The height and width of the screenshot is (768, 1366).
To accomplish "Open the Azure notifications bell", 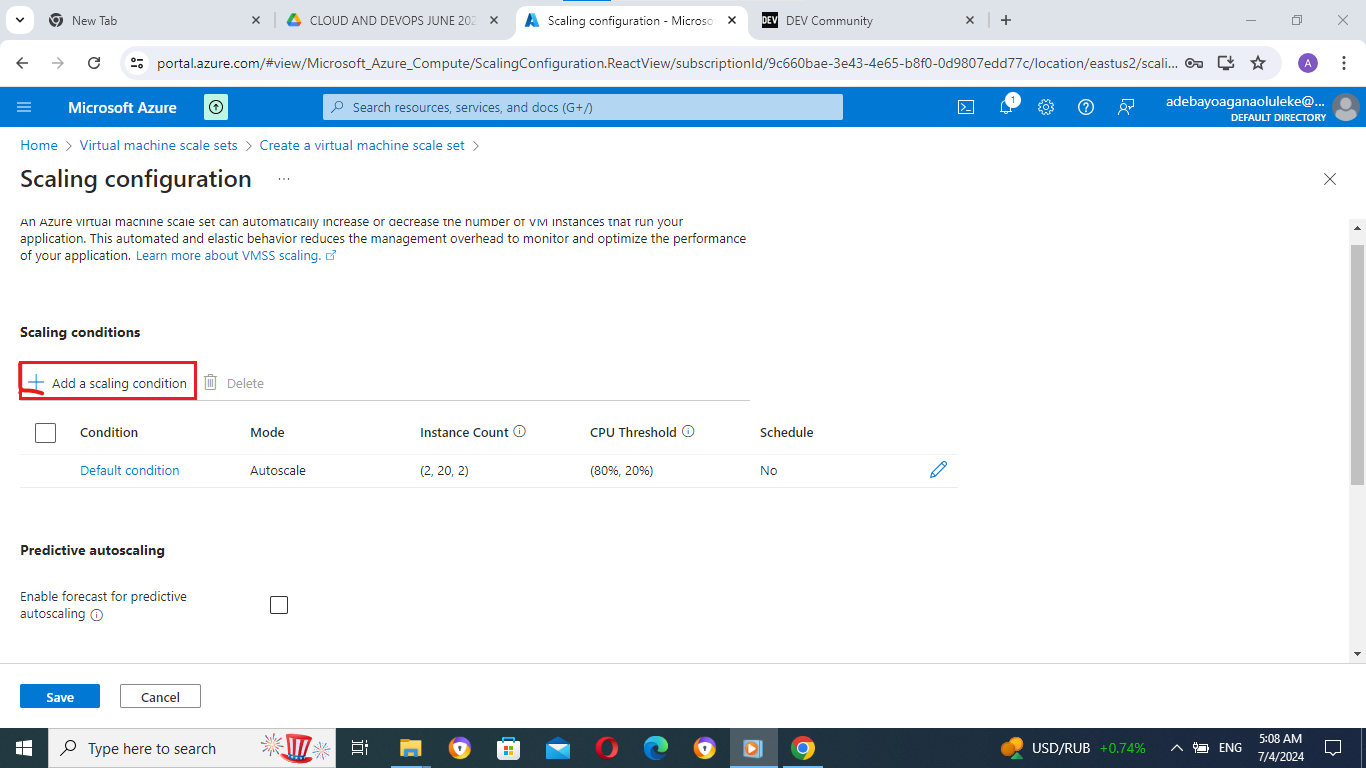I will tap(1007, 106).
